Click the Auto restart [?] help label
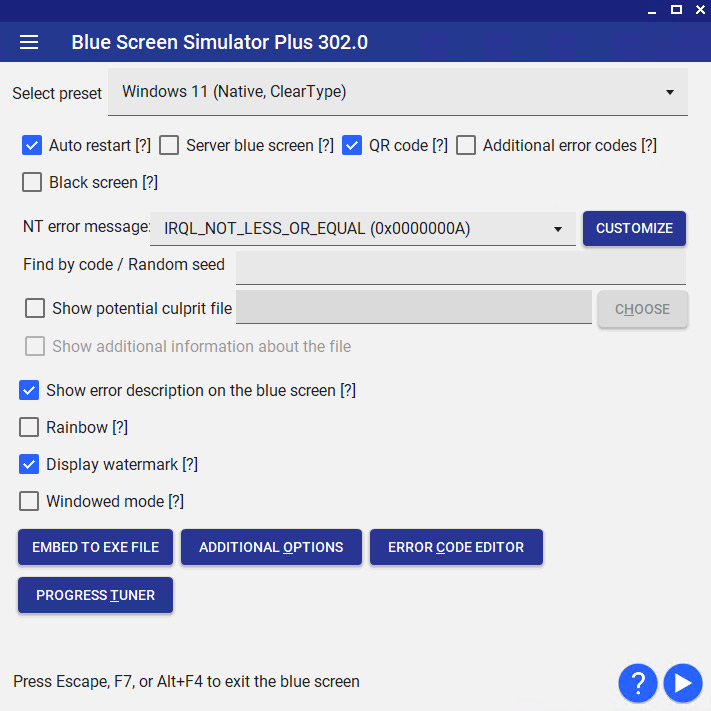 pyautogui.click(x=100, y=146)
